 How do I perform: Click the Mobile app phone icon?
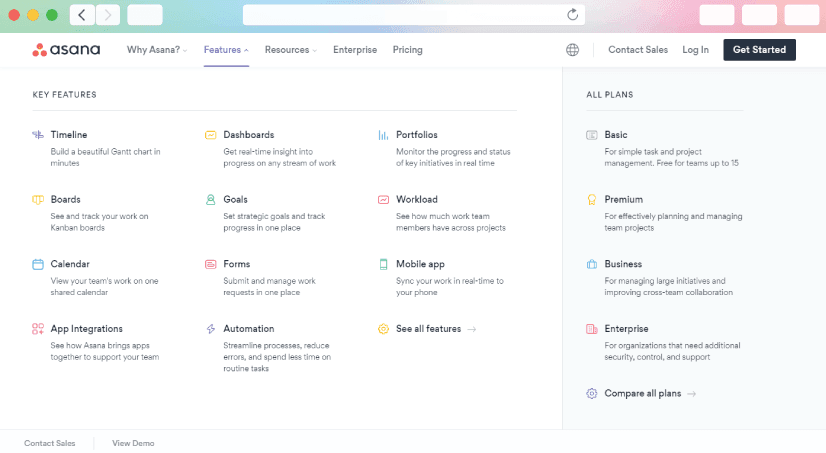383,264
